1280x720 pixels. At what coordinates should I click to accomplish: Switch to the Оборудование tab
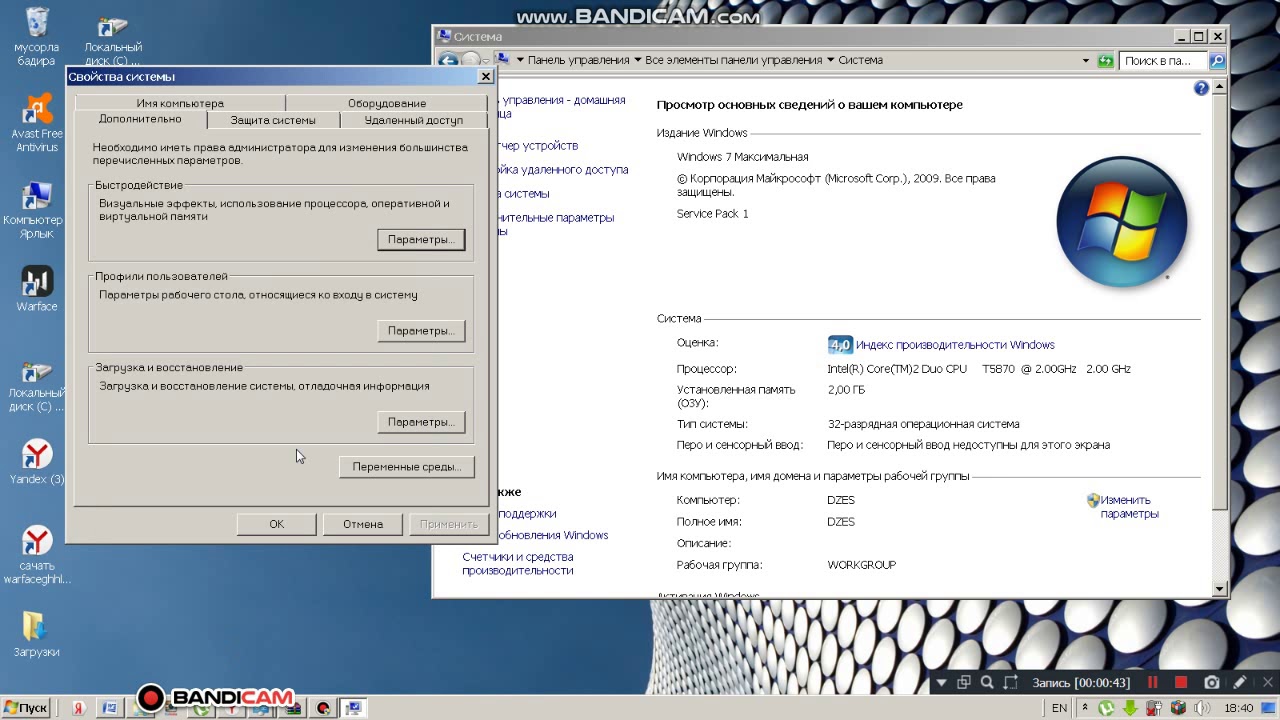387,103
